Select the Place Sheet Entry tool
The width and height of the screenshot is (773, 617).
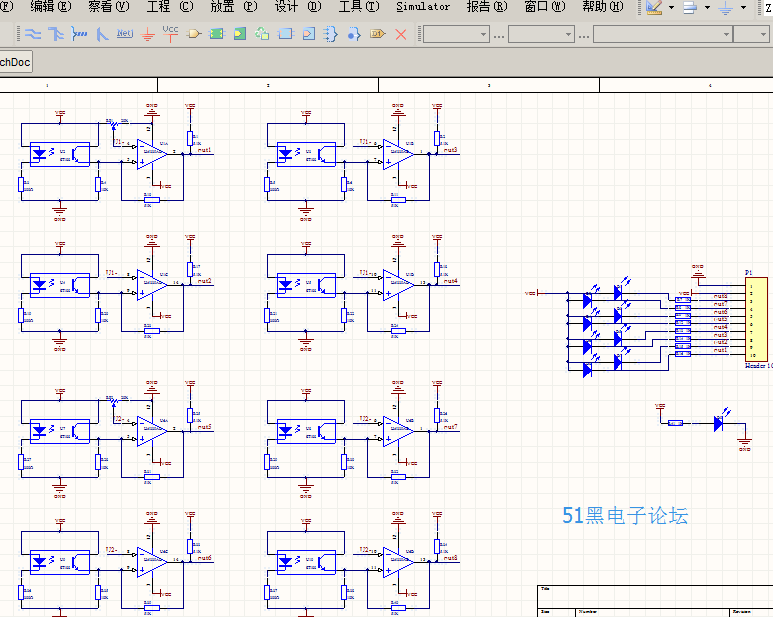click(240, 34)
